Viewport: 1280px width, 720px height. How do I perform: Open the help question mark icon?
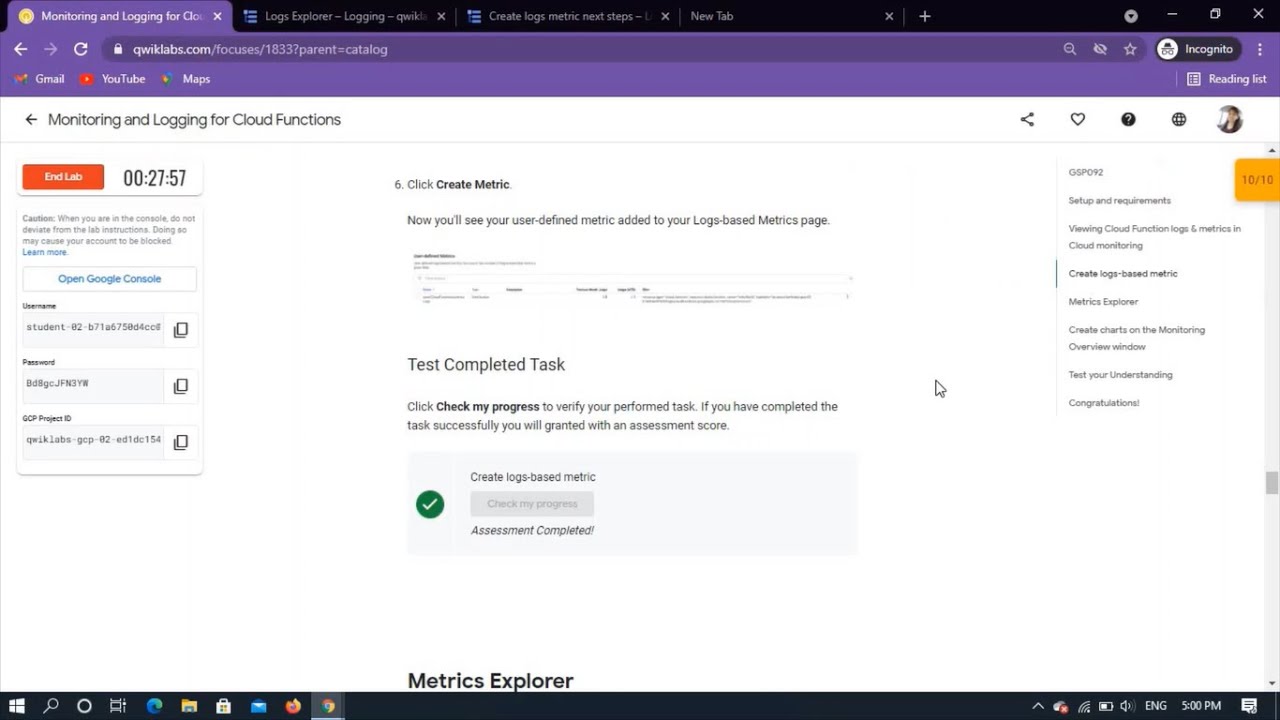1128,120
